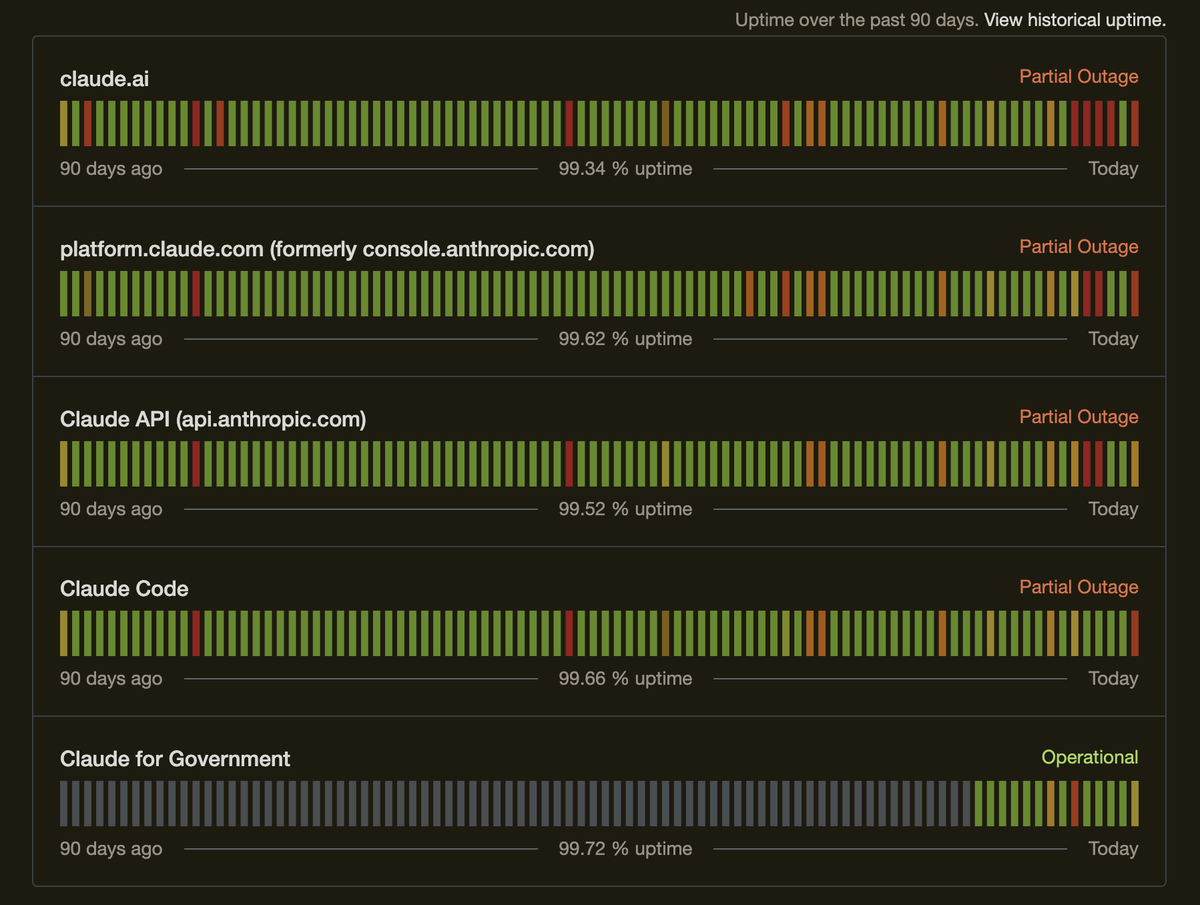Select the 99.62 % uptime value

(625, 339)
